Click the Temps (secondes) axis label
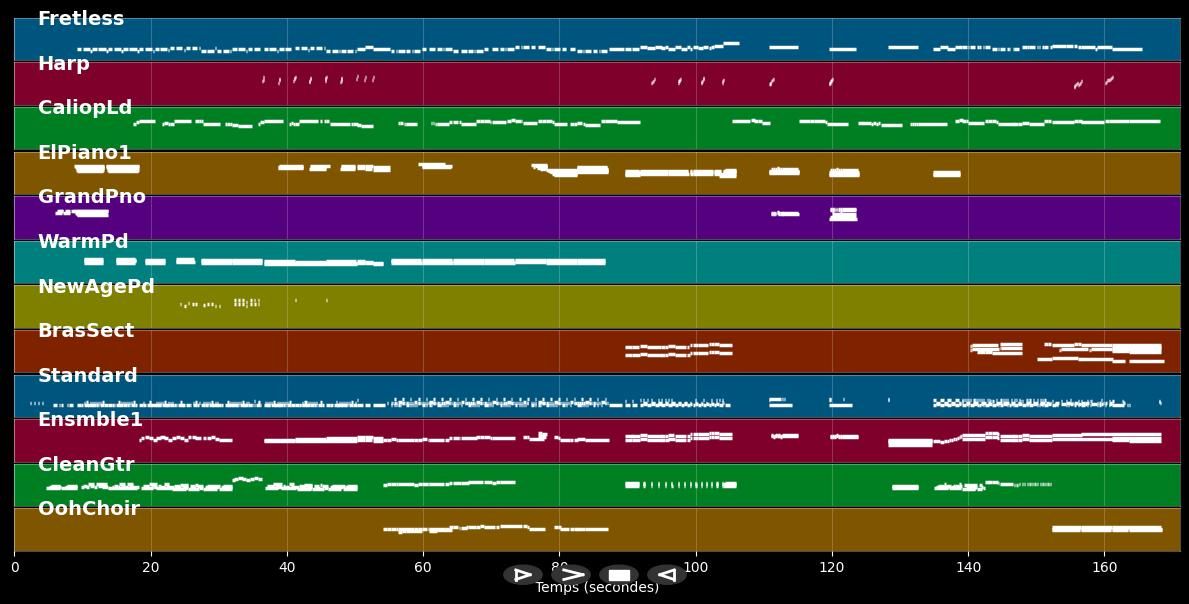Screen dimensions: 1189x604 point(597,588)
